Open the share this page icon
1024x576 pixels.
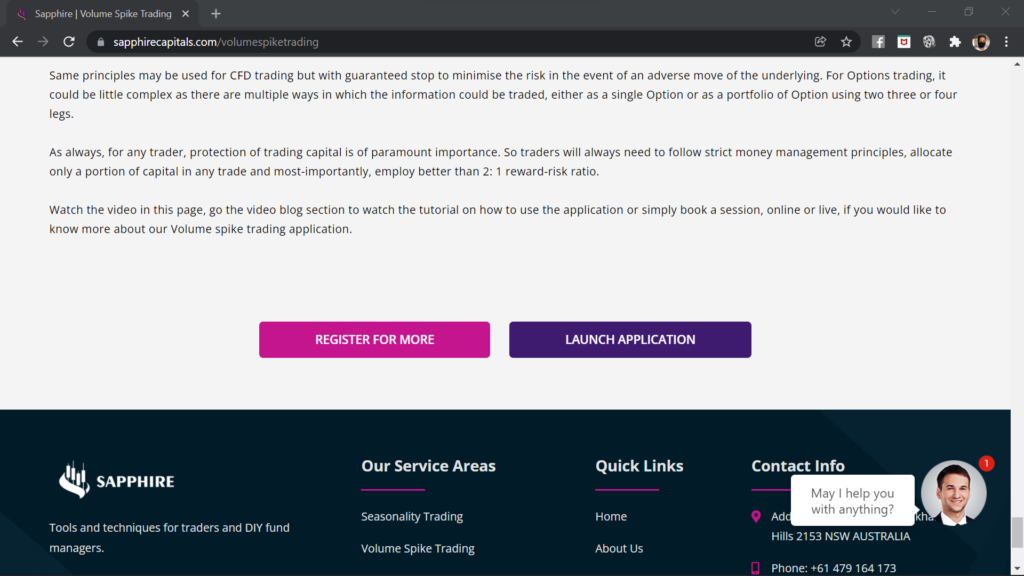(820, 42)
